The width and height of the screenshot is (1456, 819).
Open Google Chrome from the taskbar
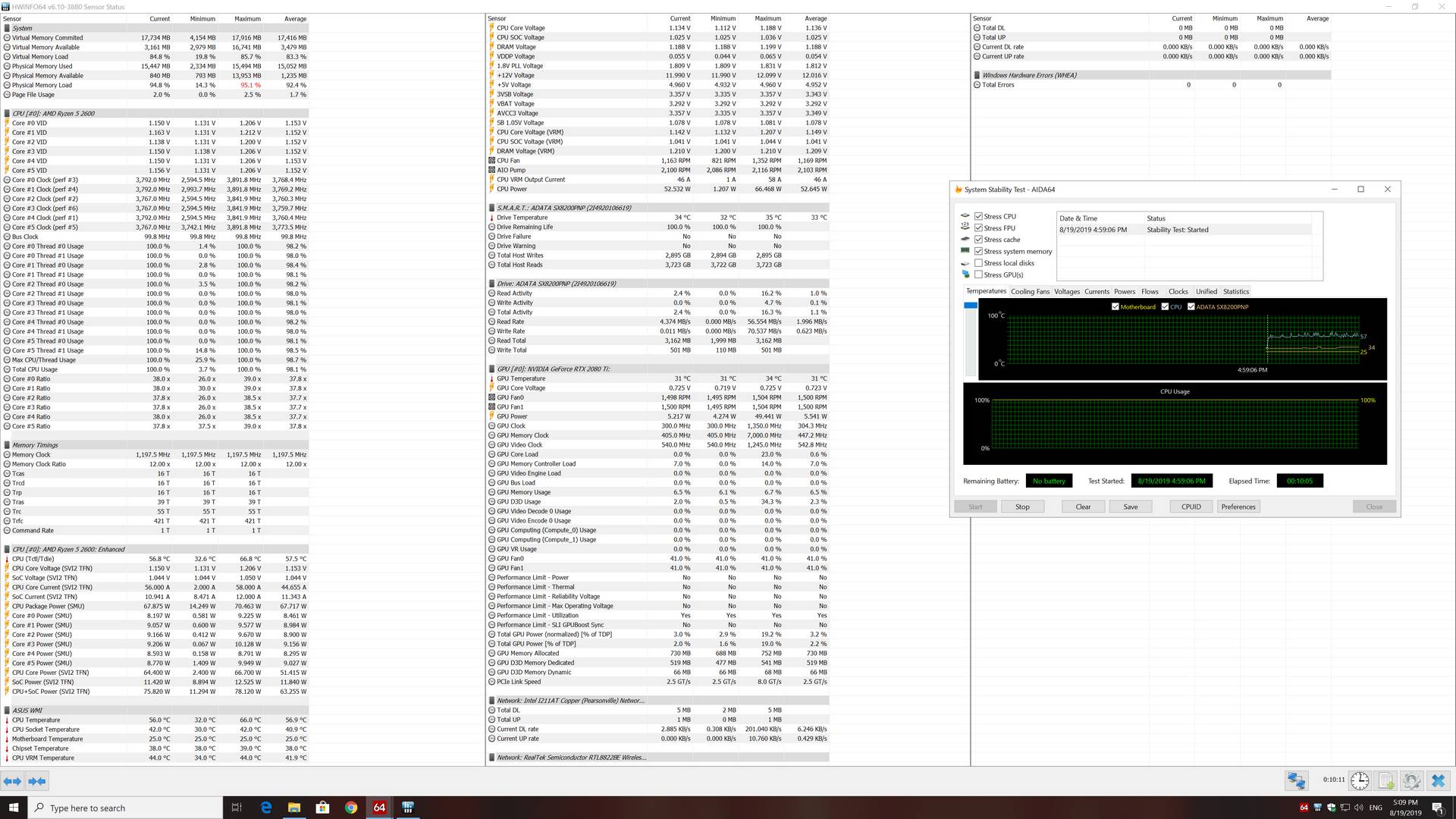tap(351, 808)
